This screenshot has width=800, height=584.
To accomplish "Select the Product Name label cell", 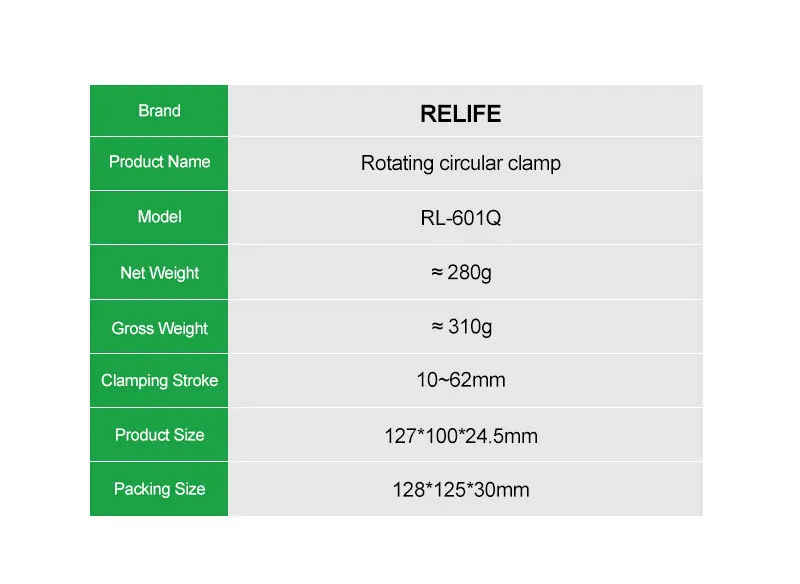I will coord(159,163).
